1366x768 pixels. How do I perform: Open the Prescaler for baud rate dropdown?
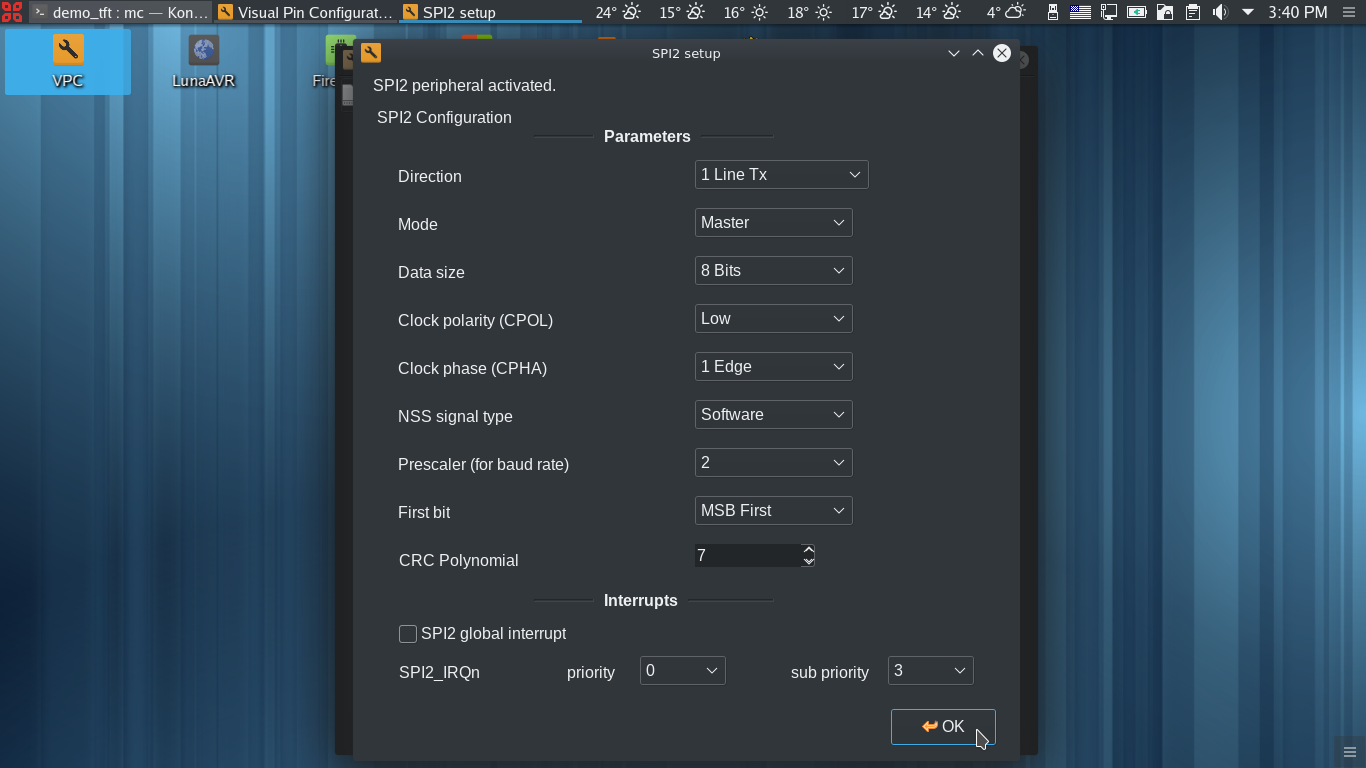pyautogui.click(x=773, y=463)
